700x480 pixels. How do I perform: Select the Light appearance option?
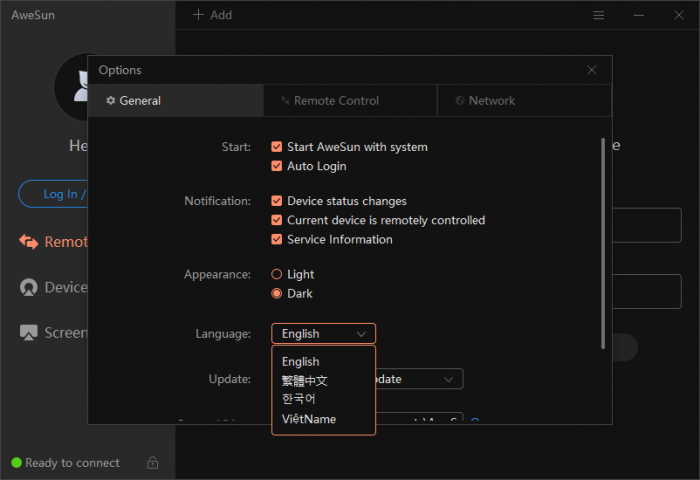[x=277, y=274]
